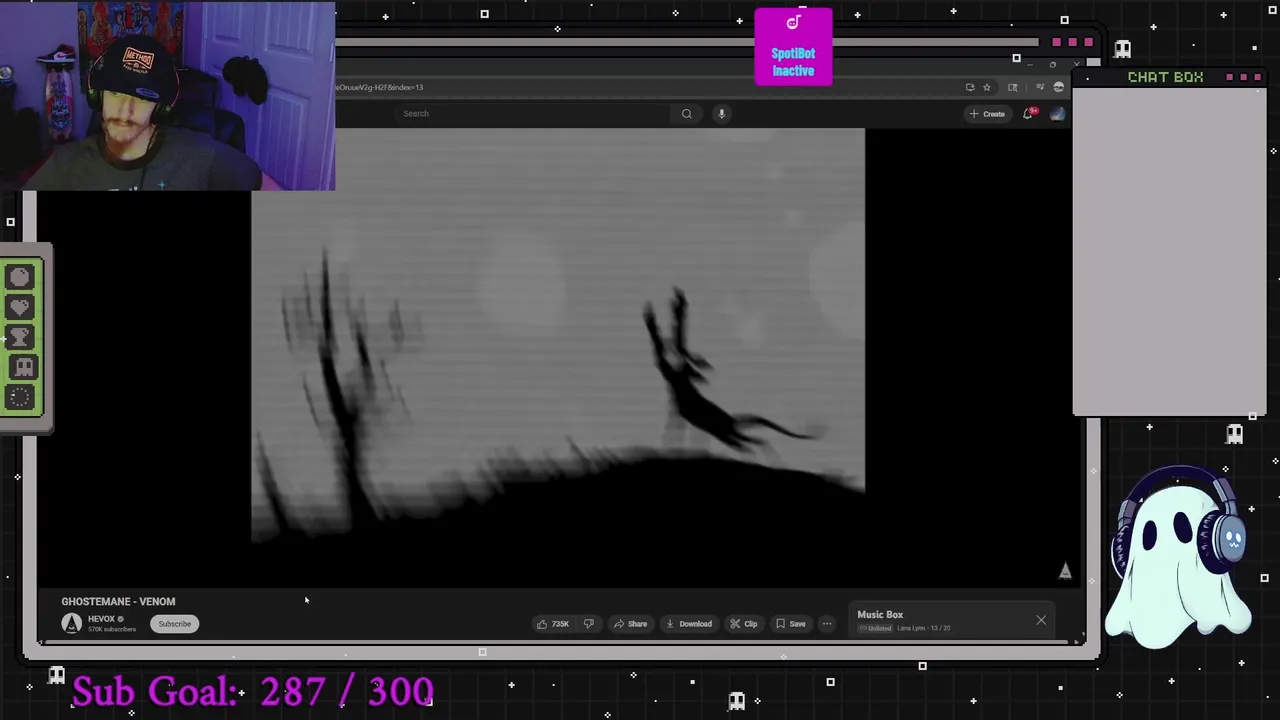
Task: Click the browser address bar URL
Action: click(x=380, y=87)
